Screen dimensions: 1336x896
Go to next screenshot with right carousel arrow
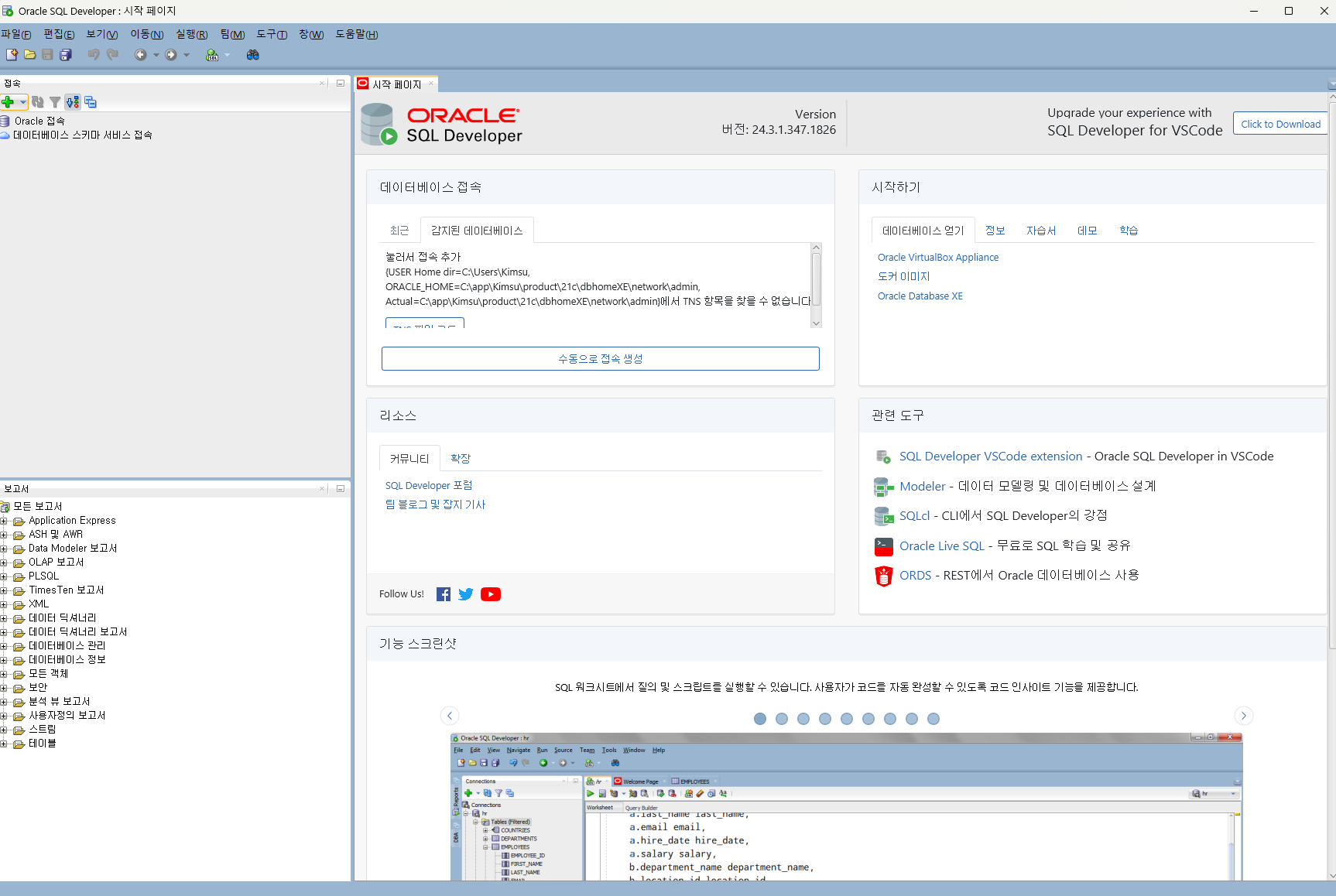[1244, 716]
